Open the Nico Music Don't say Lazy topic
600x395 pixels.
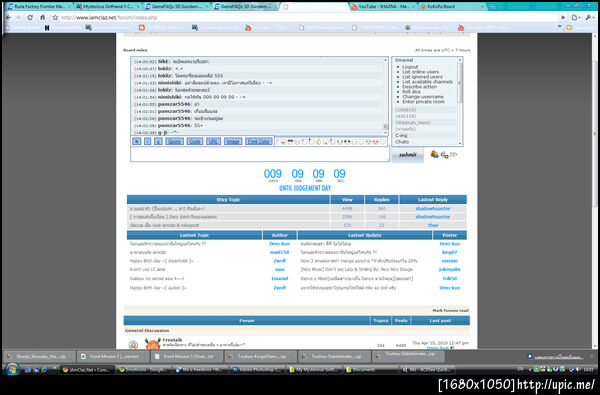[357, 269]
